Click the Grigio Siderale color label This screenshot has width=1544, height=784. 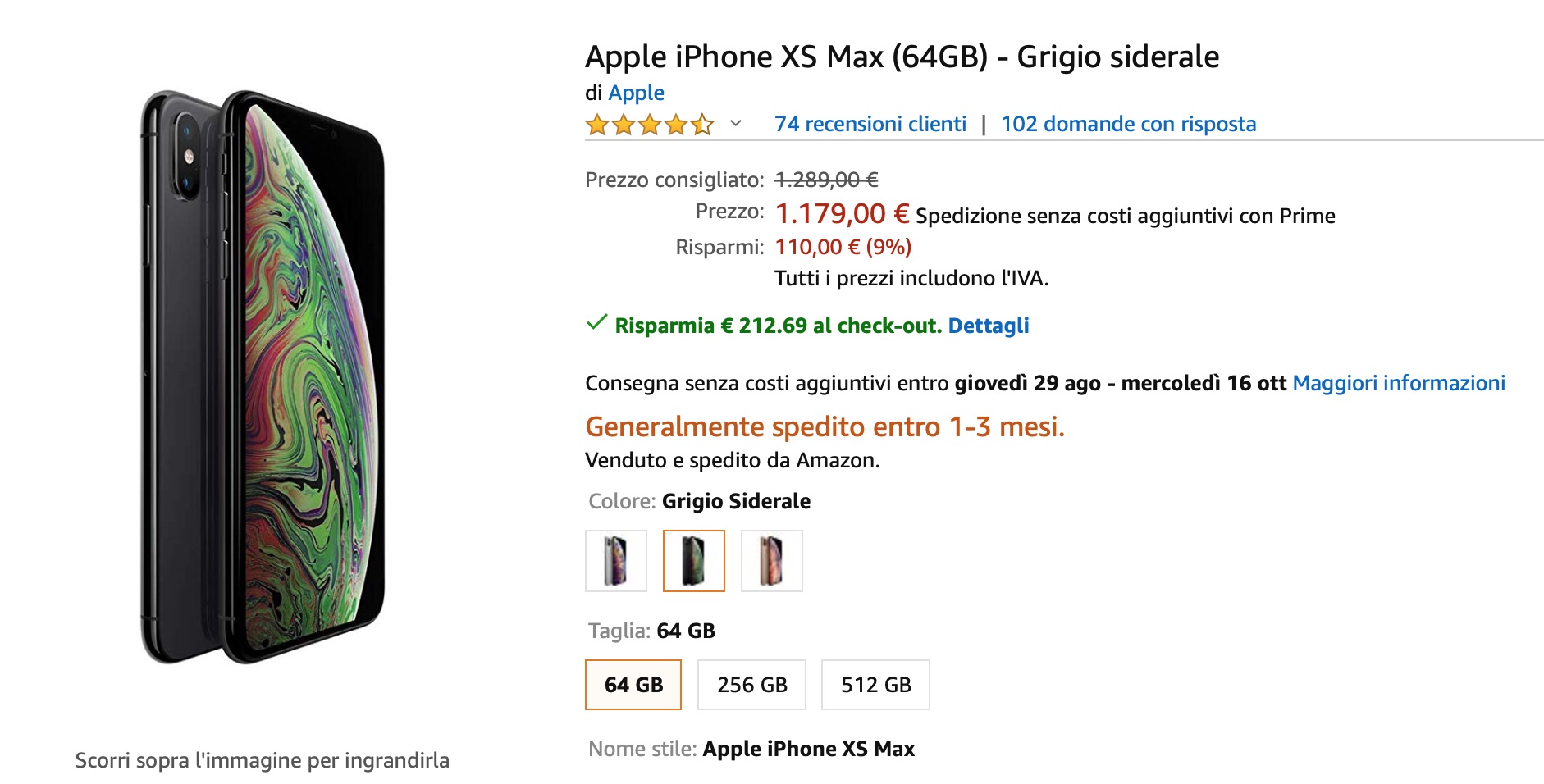(736, 500)
